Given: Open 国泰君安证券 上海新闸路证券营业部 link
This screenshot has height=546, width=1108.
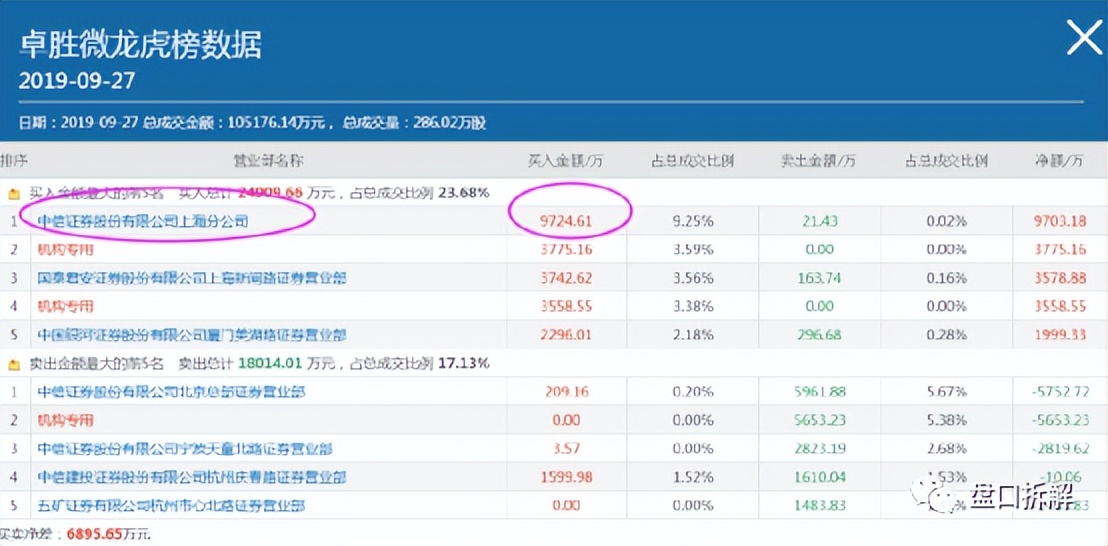Looking at the screenshot, I should 191,278.
